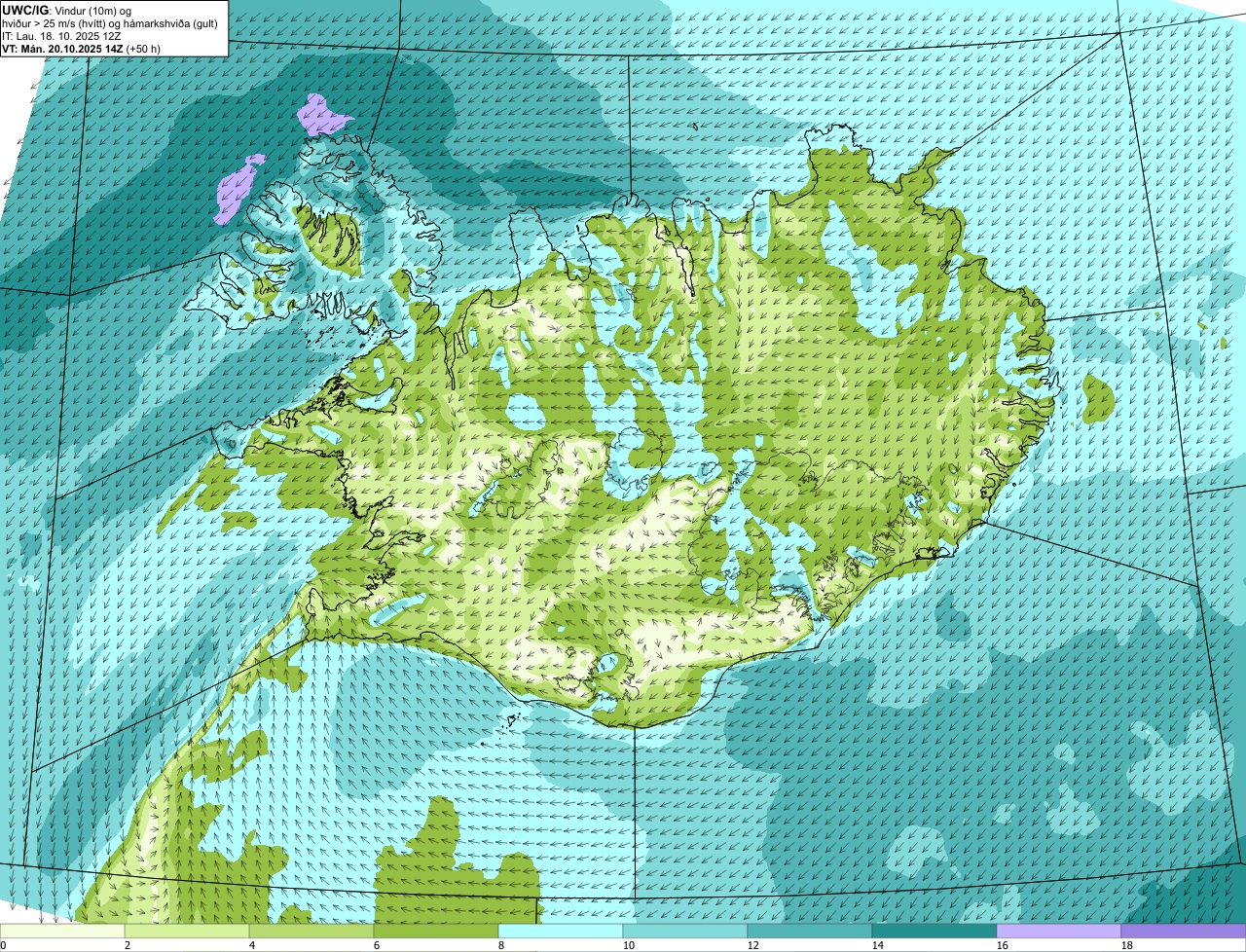Click the legend label '12'
1246x952 pixels.
coord(753,945)
